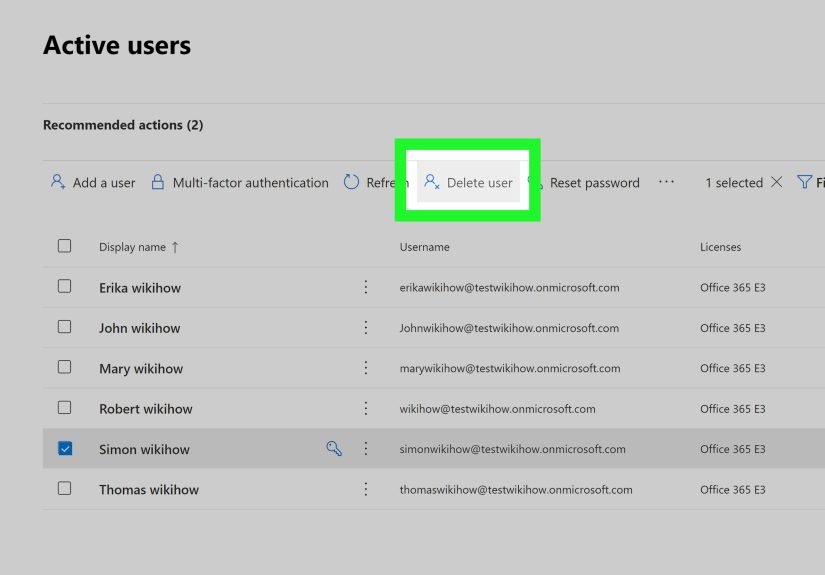Click the Licenses column header
Screen dimensions: 825x575
coord(720,247)
